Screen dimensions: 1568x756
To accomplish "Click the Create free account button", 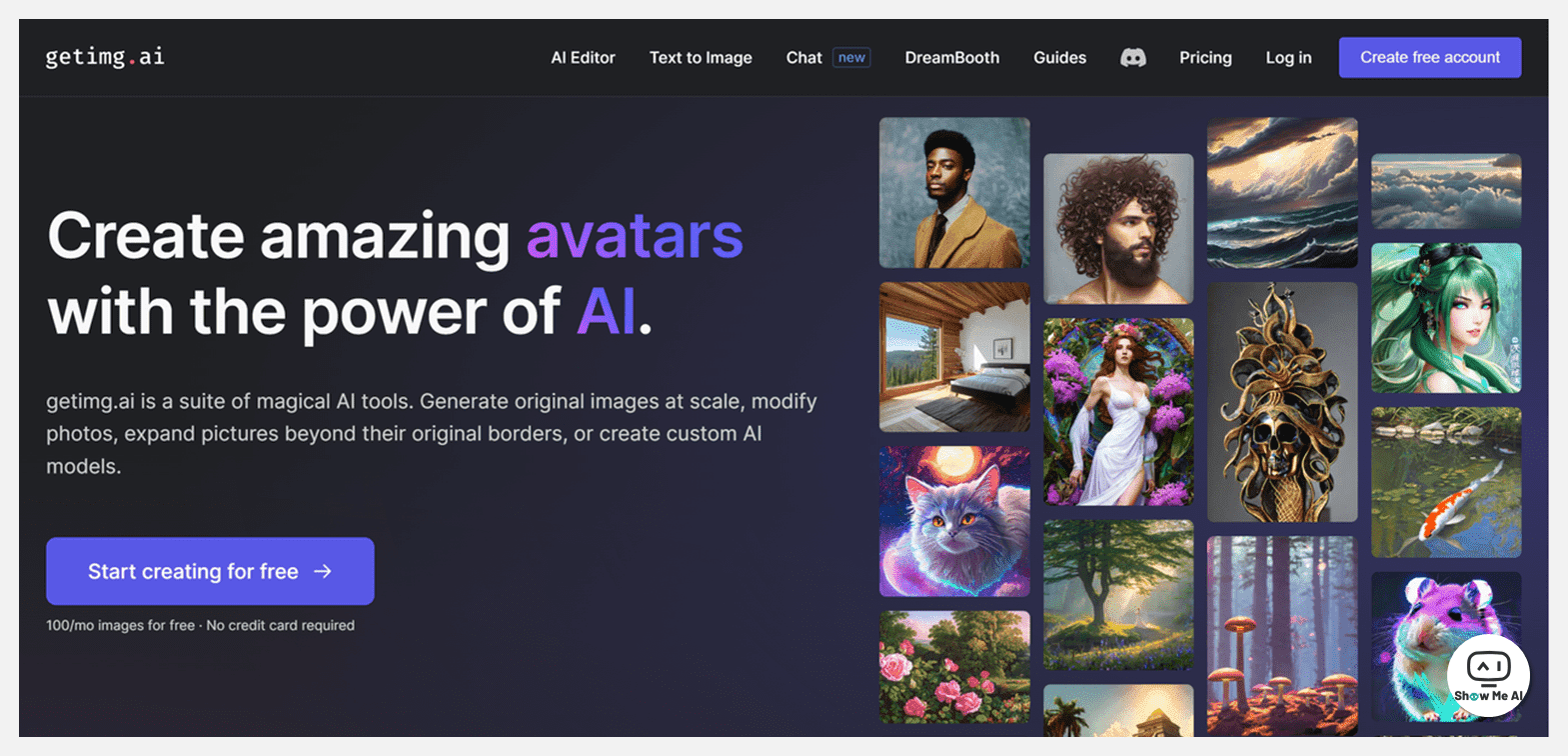I will [1430, 57].
